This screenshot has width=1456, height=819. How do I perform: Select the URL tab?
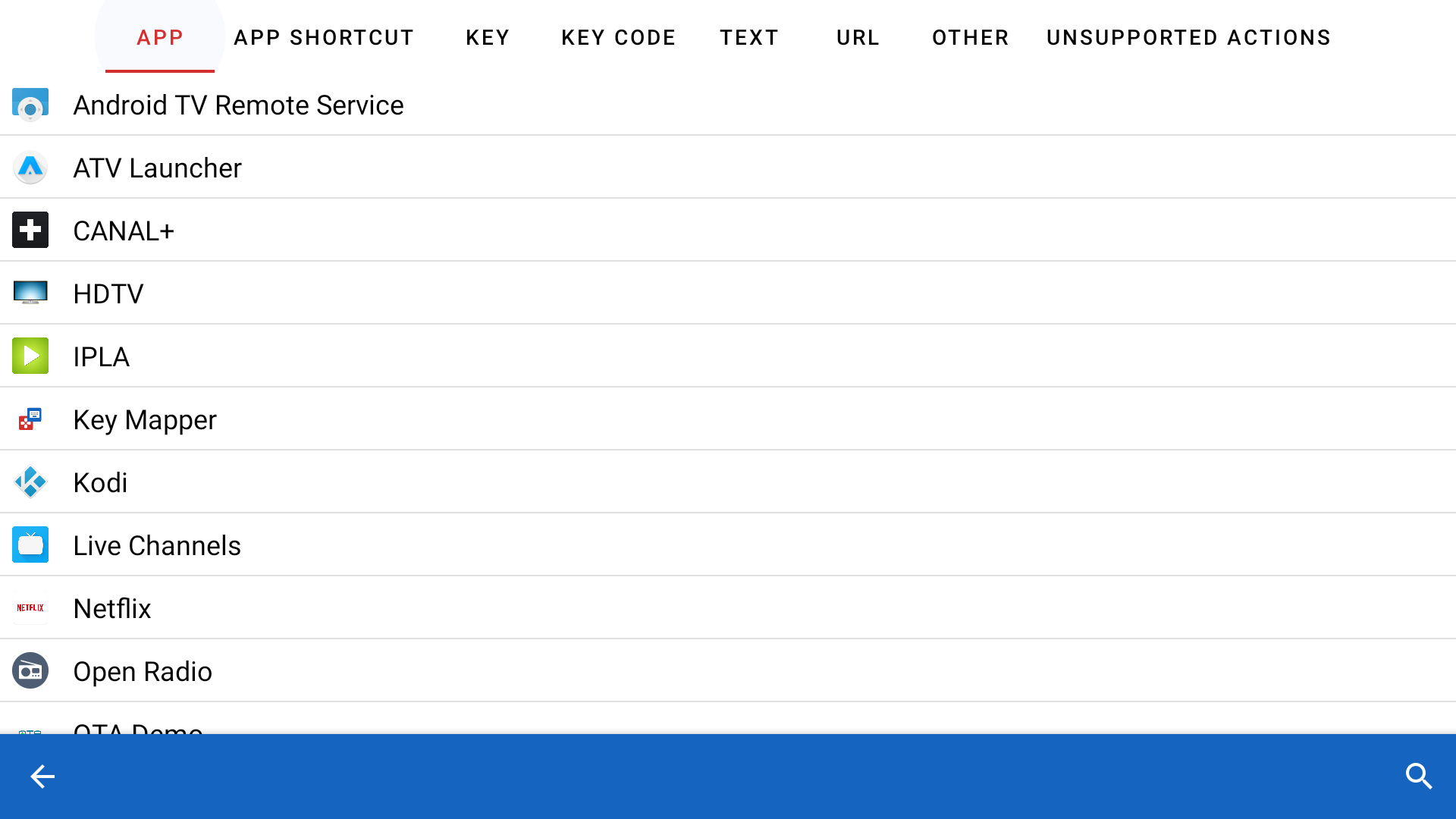pos(858,37)
